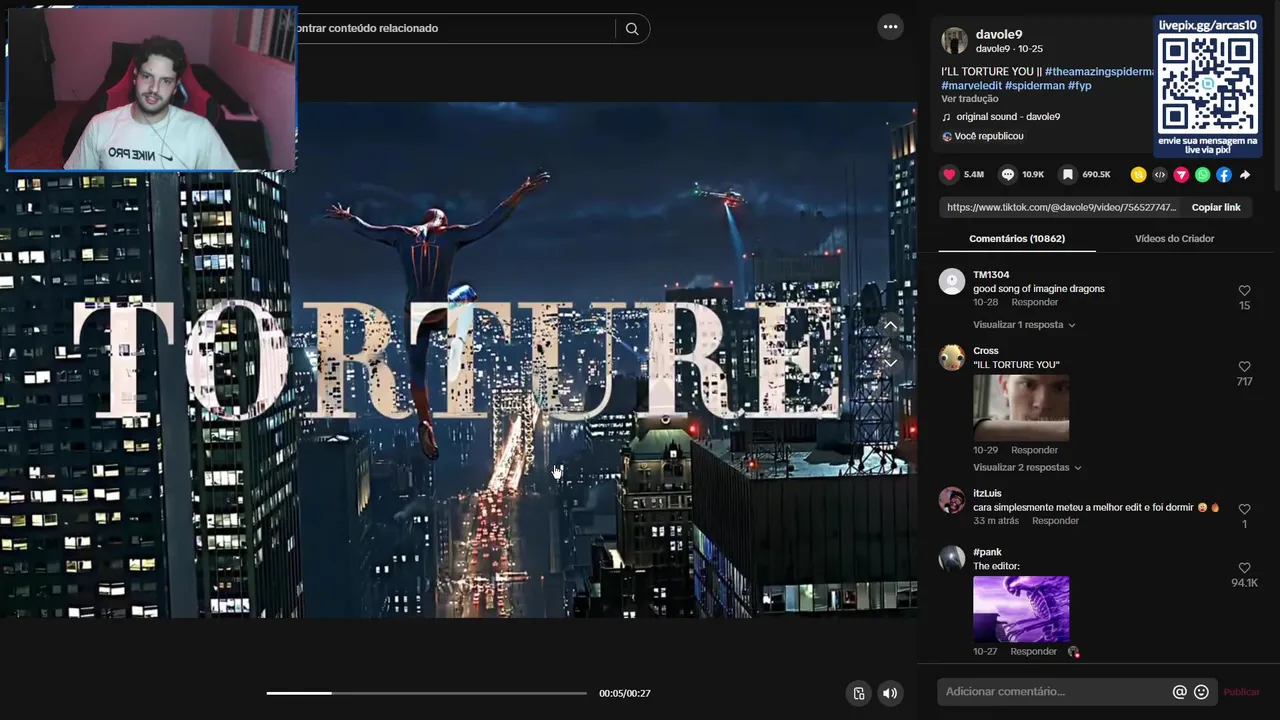Like the video with the heart icon
Viewport: 1280px width, 720px height.
point(950,174)
